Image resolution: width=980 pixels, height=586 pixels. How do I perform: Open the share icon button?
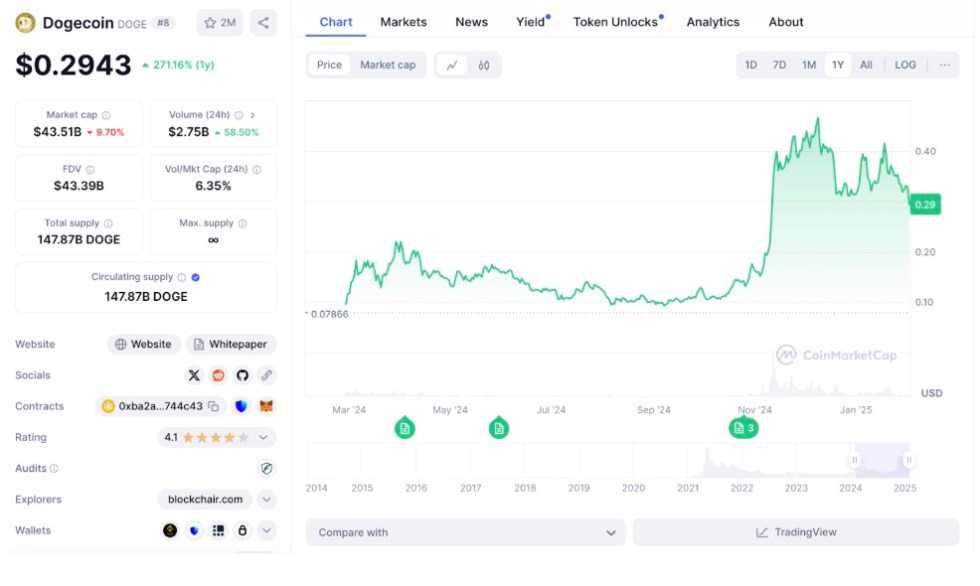click(263, 23)
